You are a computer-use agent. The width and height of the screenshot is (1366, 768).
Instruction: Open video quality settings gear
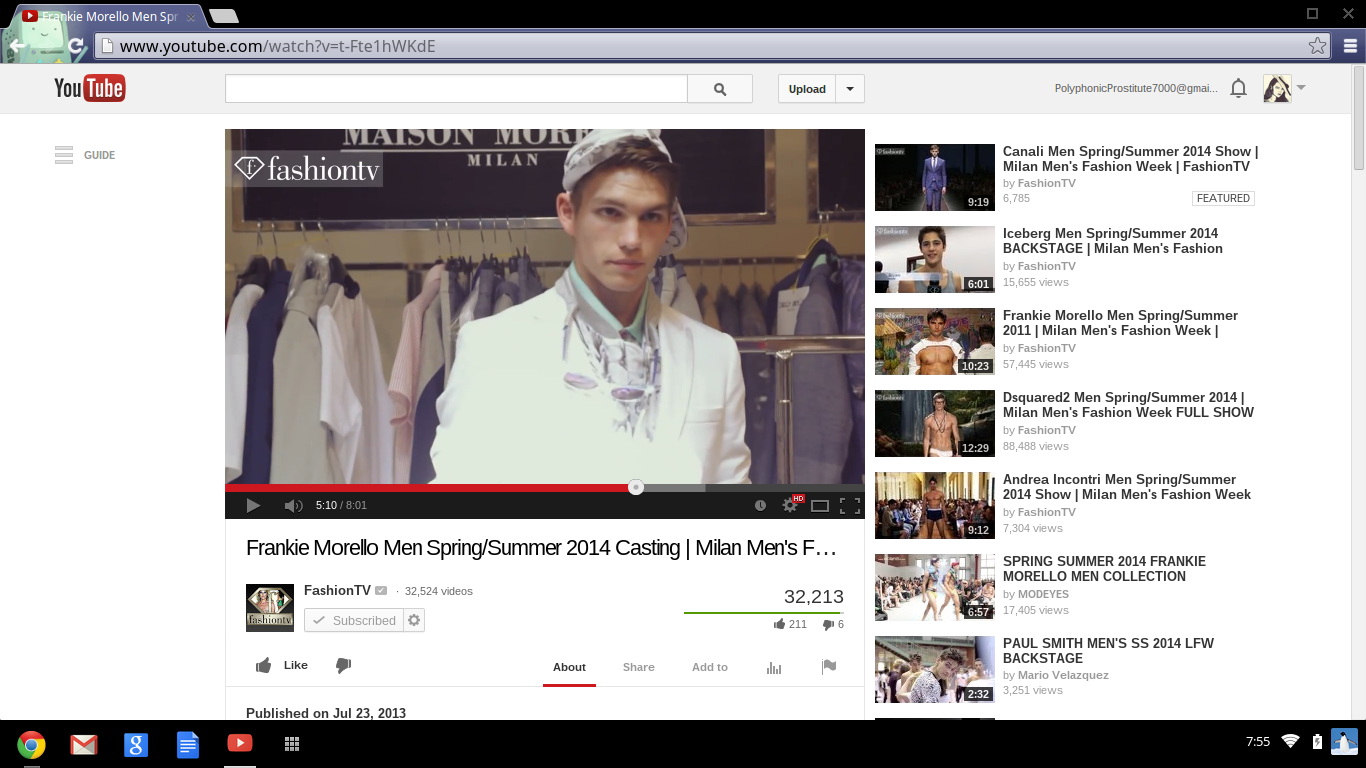tap(790, 506)
